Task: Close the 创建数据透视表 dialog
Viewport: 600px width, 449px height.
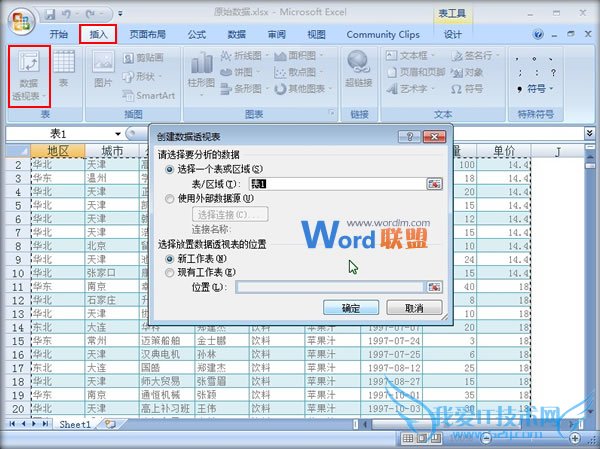Action: click(434, 137)
